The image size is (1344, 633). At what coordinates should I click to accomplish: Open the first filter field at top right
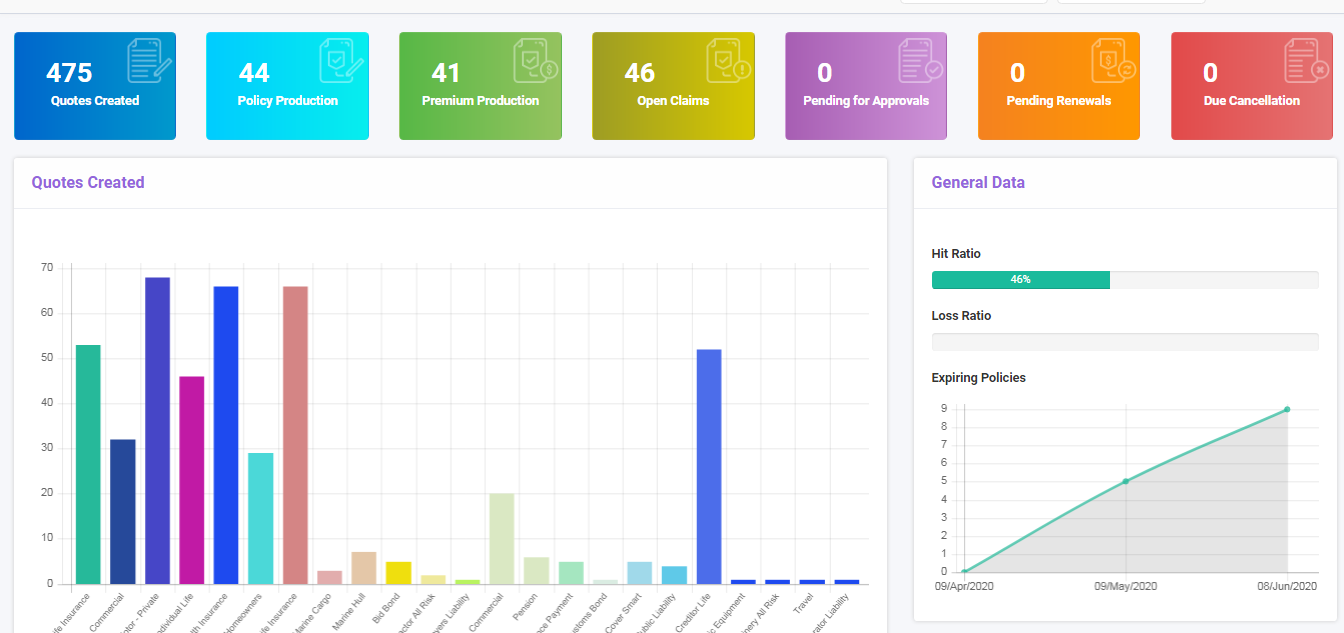click(x=972, y=4)
